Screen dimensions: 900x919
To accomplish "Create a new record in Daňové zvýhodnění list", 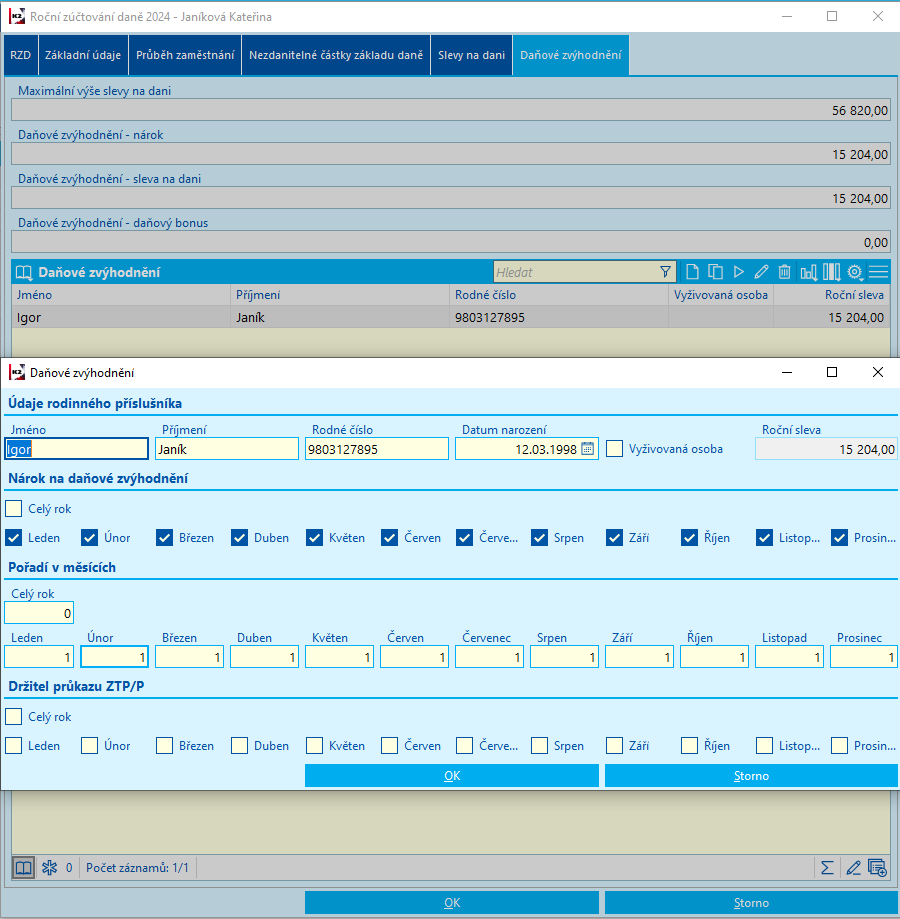I will coord(692,272).
